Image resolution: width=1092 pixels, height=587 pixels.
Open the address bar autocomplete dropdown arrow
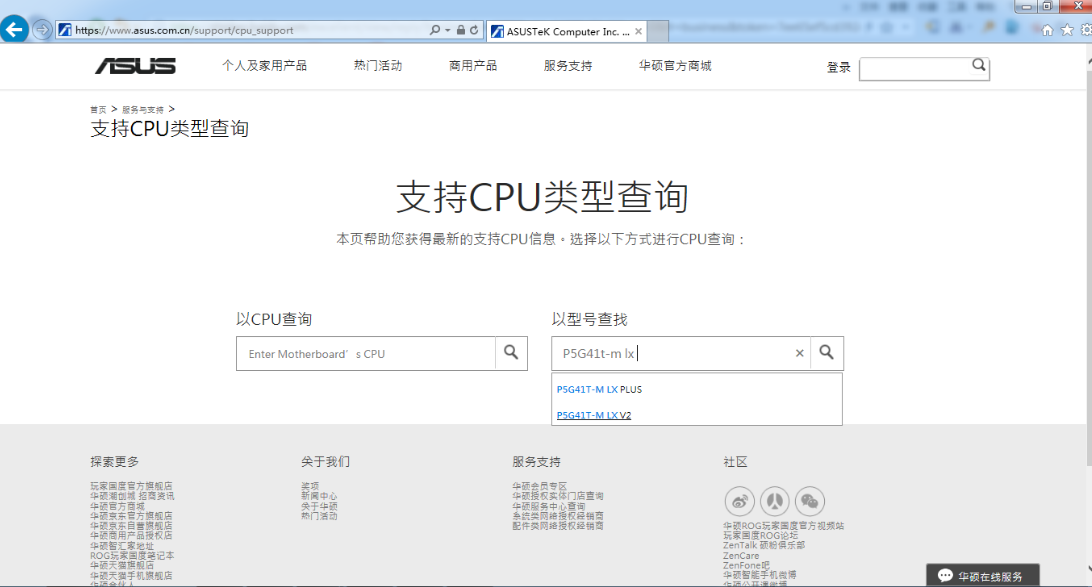tap(448, 31)
